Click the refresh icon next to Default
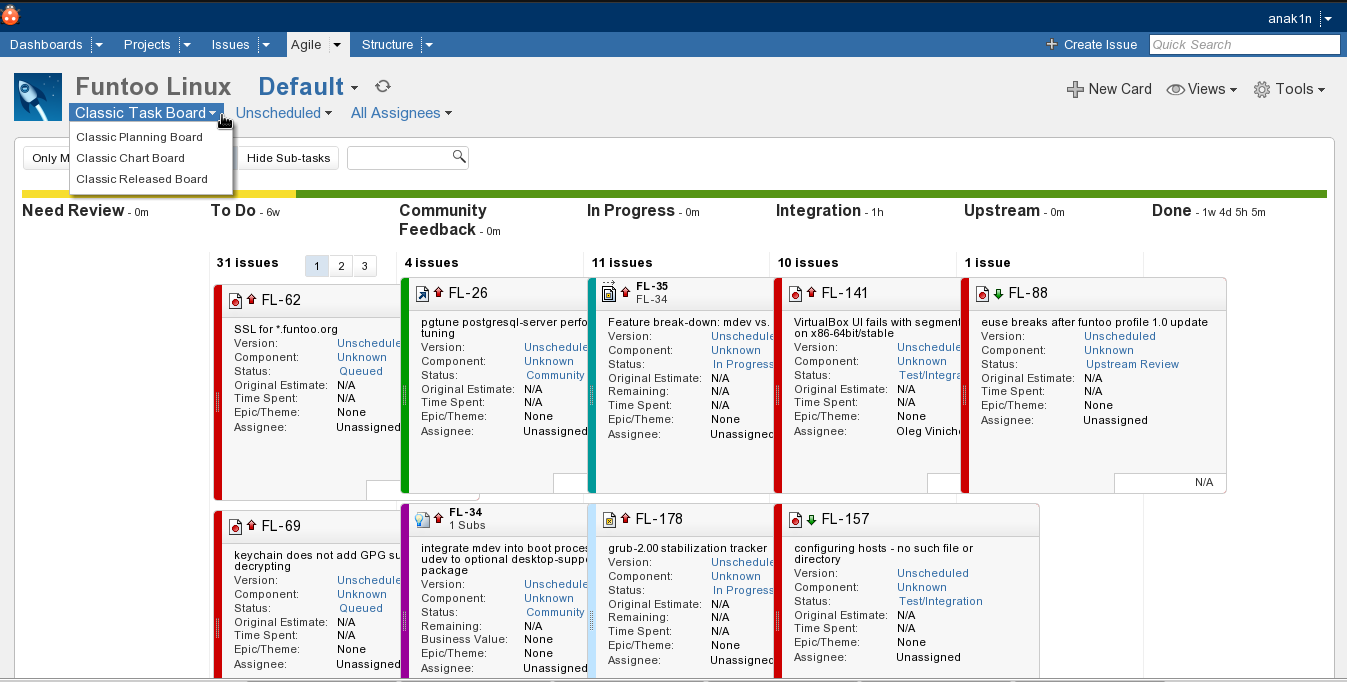The width and height of the screenshot is (1347, 682). (x=383, y=87)
